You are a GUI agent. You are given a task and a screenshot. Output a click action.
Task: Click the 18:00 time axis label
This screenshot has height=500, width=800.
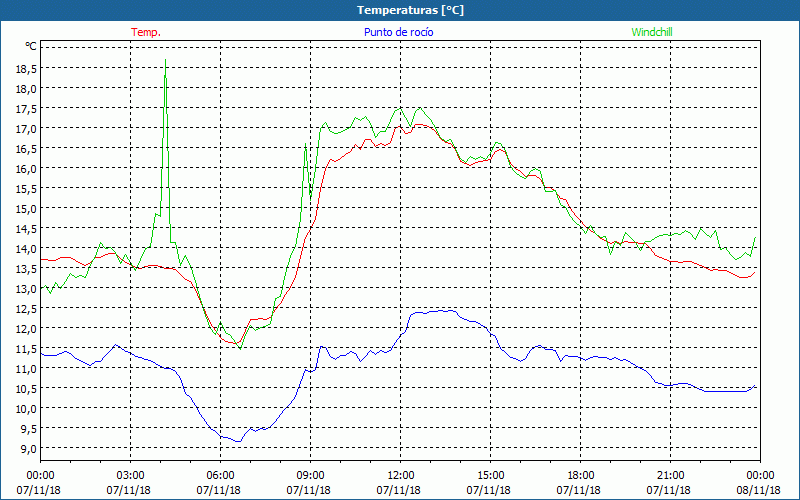tap(581, 476)
